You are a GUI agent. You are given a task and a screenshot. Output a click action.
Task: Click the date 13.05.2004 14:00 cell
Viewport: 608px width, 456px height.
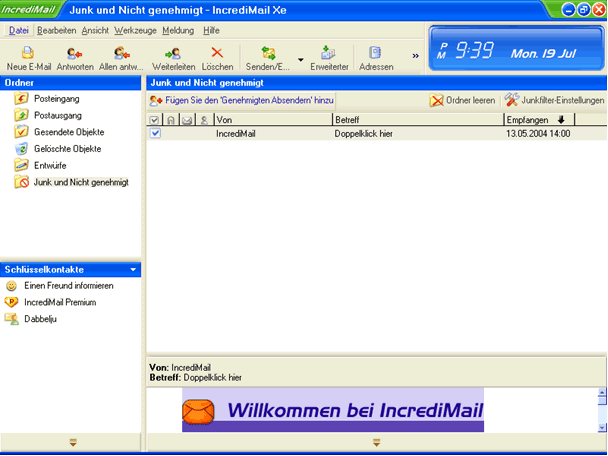538,134
